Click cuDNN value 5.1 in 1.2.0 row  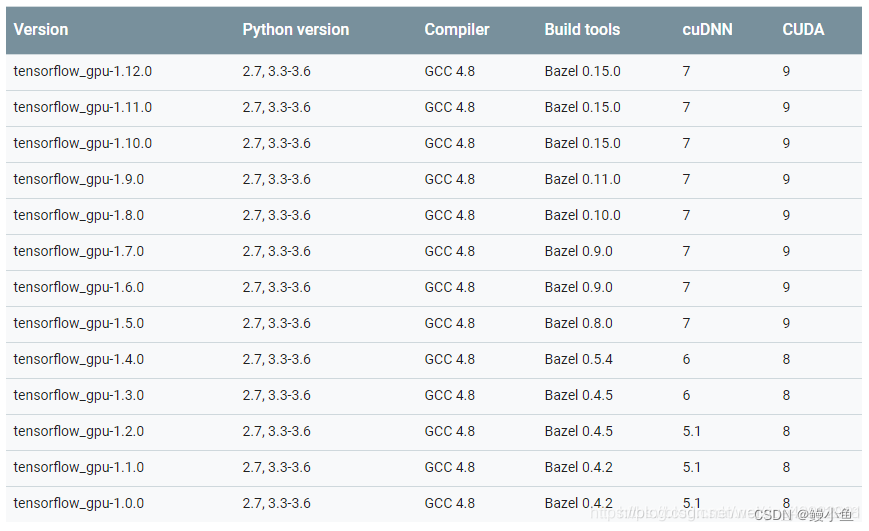point(692,432)
